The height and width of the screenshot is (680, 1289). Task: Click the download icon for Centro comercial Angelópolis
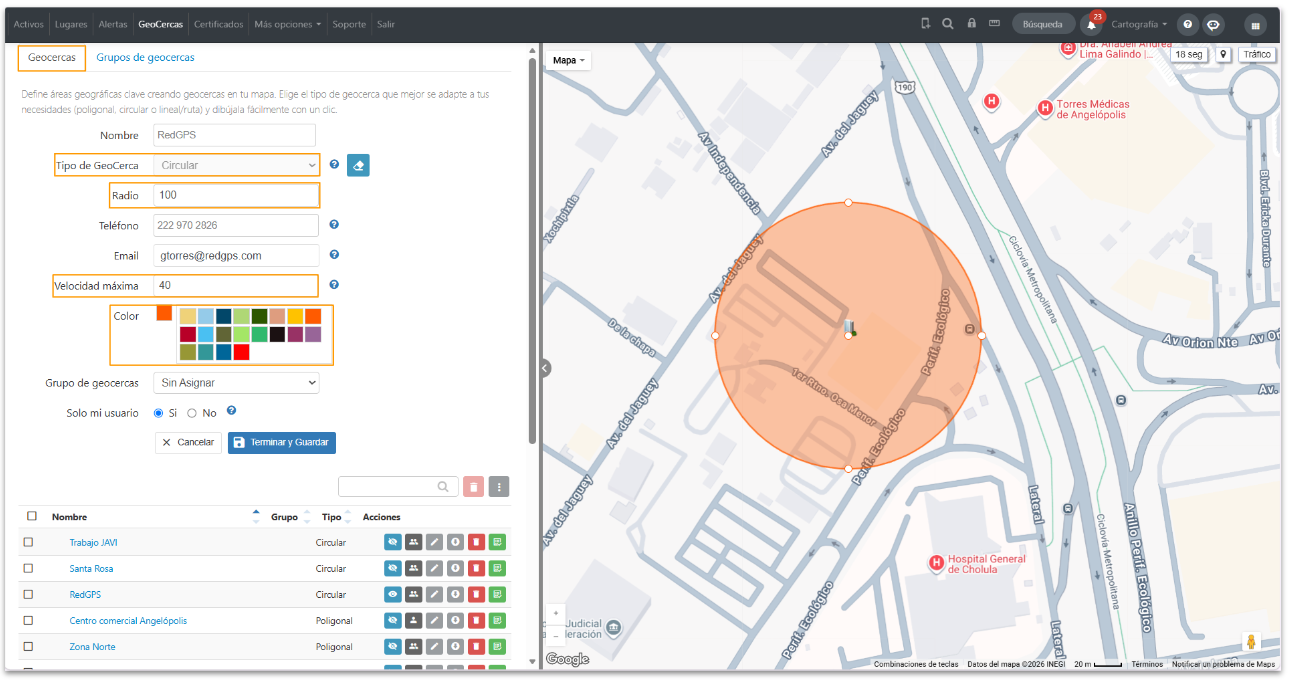pyautogui.click(x=455, y=620)
